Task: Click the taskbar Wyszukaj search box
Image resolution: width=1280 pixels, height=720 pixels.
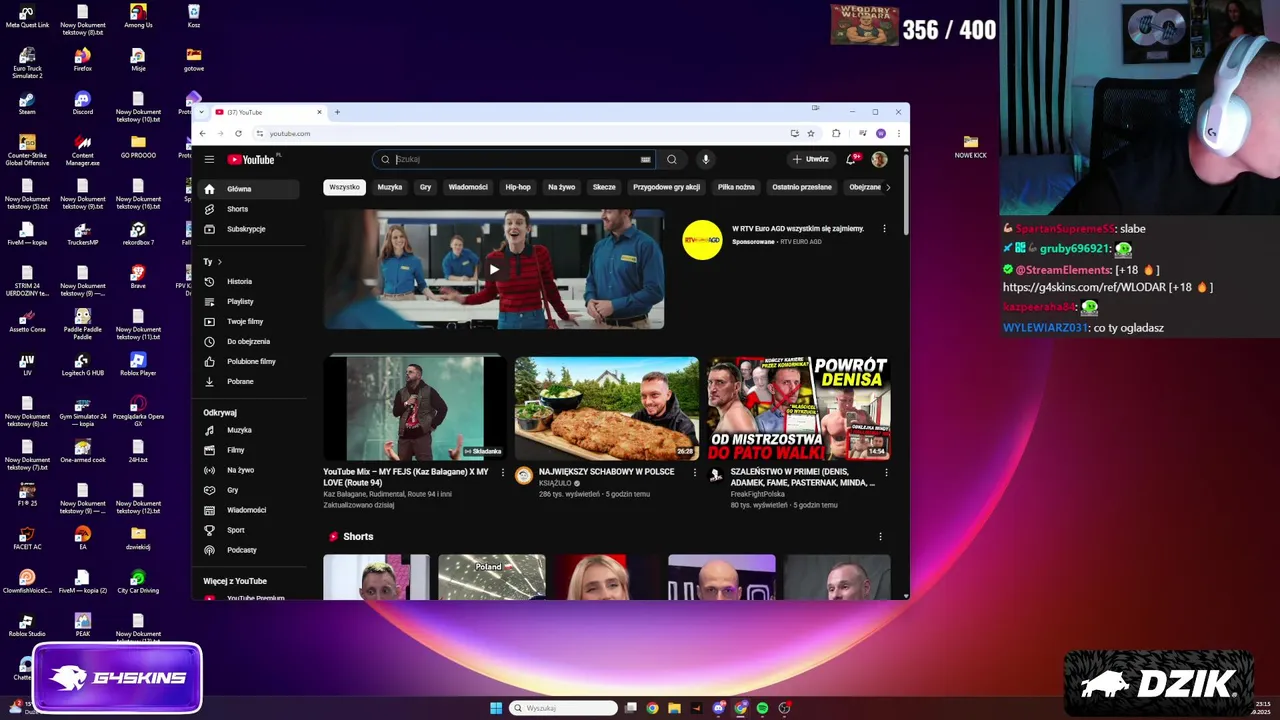Action: [x=563, y=708]
